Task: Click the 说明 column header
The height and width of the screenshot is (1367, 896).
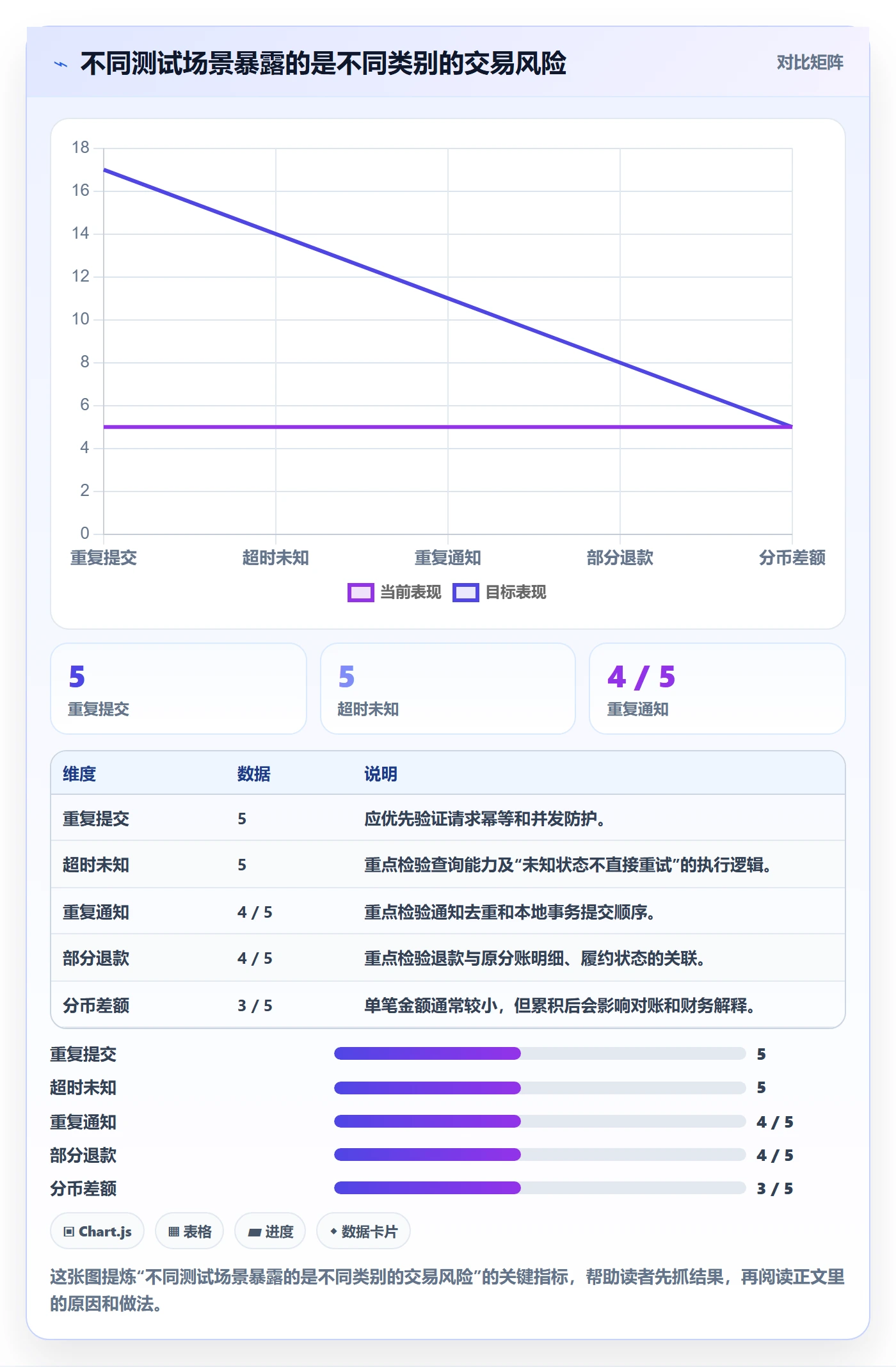Action: (x=381, y=774)
